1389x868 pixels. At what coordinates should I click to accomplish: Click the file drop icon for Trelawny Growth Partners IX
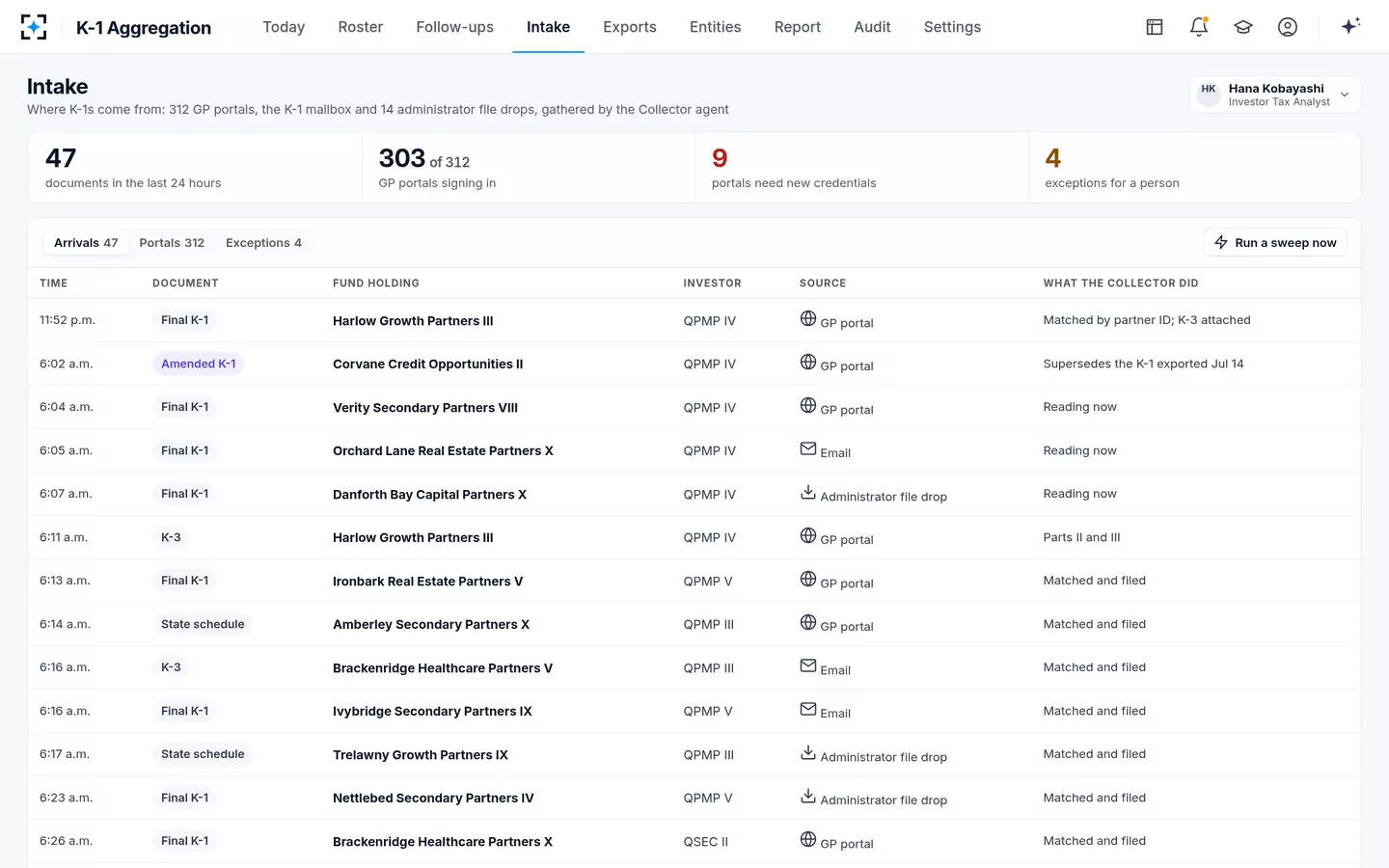click(x=808, y=752)
